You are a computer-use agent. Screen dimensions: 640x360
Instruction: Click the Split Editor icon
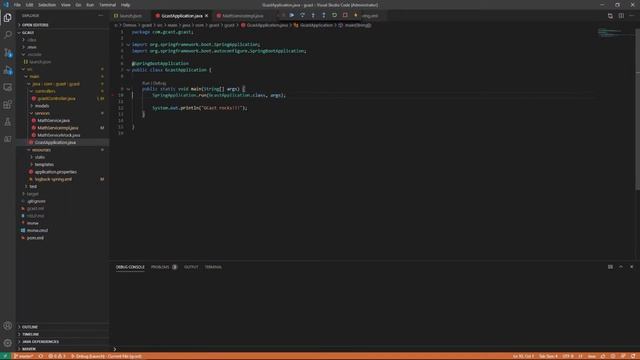tap(621, 16)
